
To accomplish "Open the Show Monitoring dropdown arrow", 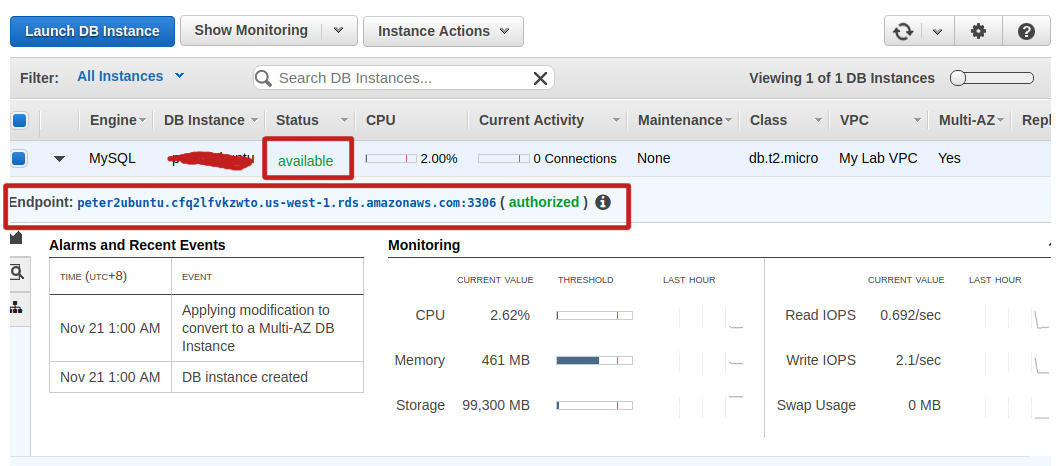I will point(338,31).
